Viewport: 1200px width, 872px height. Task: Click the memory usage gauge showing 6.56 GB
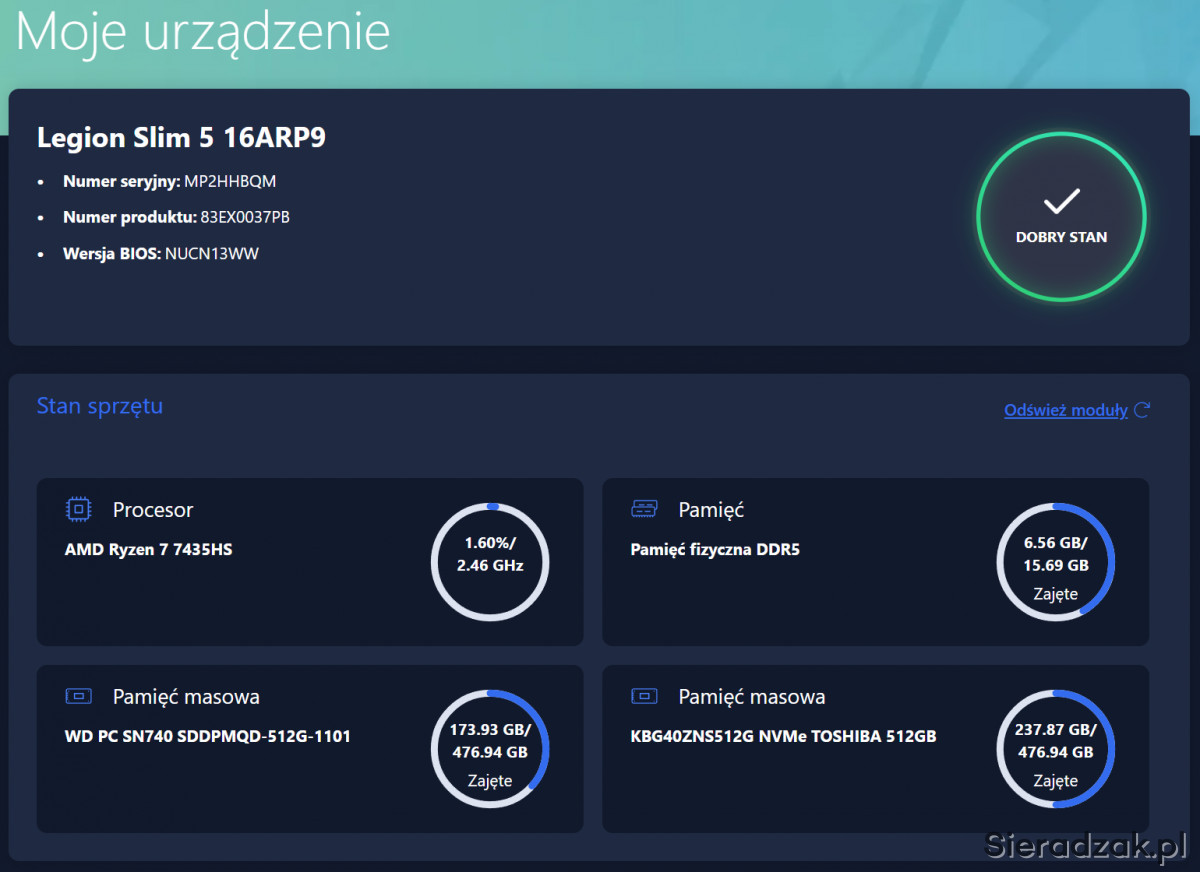pyautogui.click(x=1056, y=562)
